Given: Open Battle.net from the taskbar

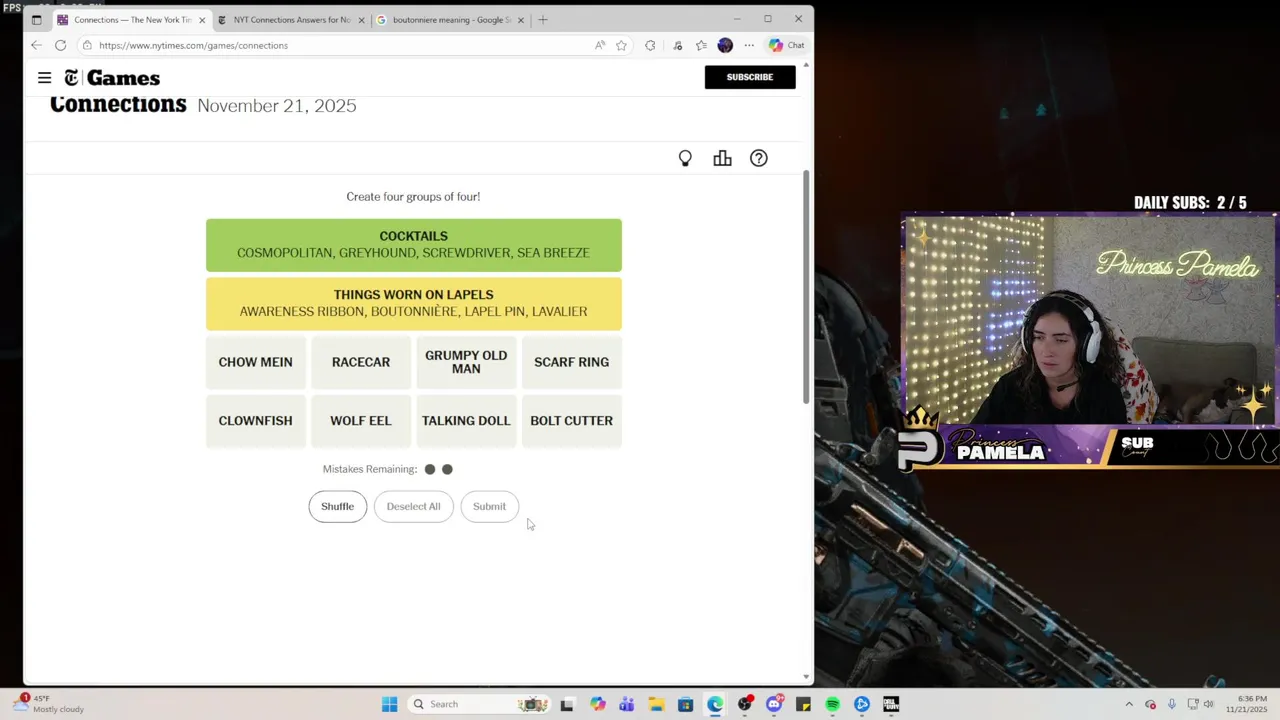Looking at the screenshot, I should coord(862,704).
